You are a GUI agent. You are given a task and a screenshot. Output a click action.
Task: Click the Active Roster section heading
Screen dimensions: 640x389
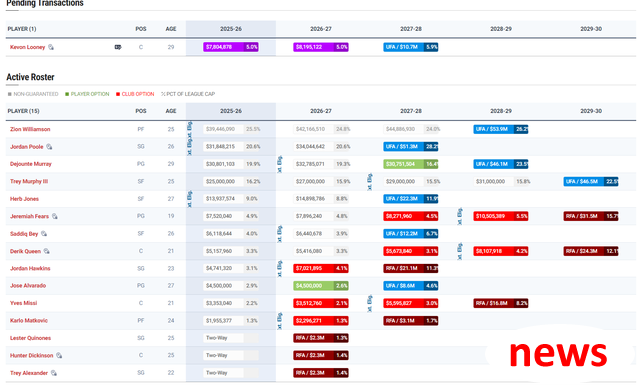pyautogui.click(x=30, y=77)
